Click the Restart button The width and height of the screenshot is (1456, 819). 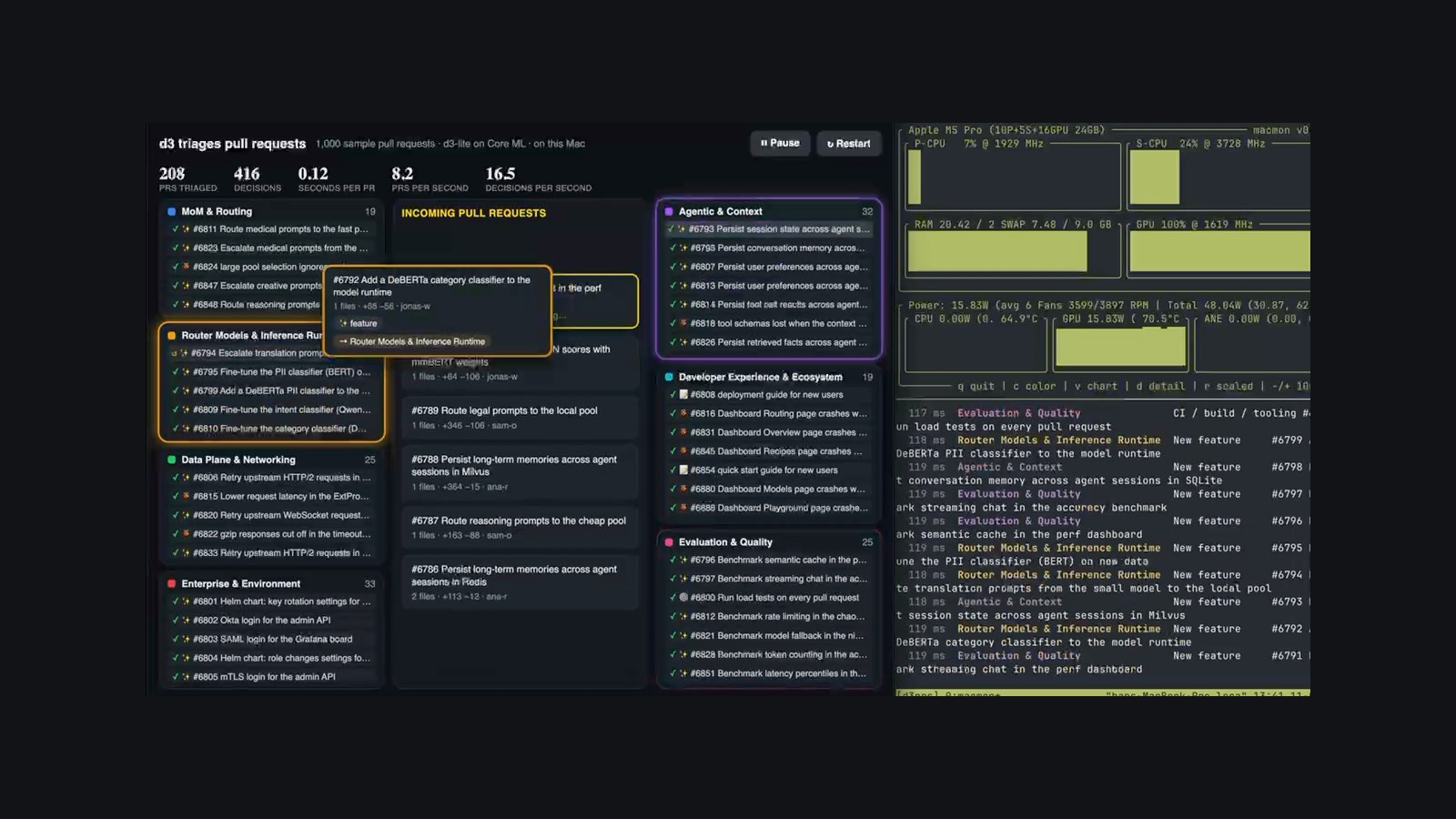pos(848,143)
